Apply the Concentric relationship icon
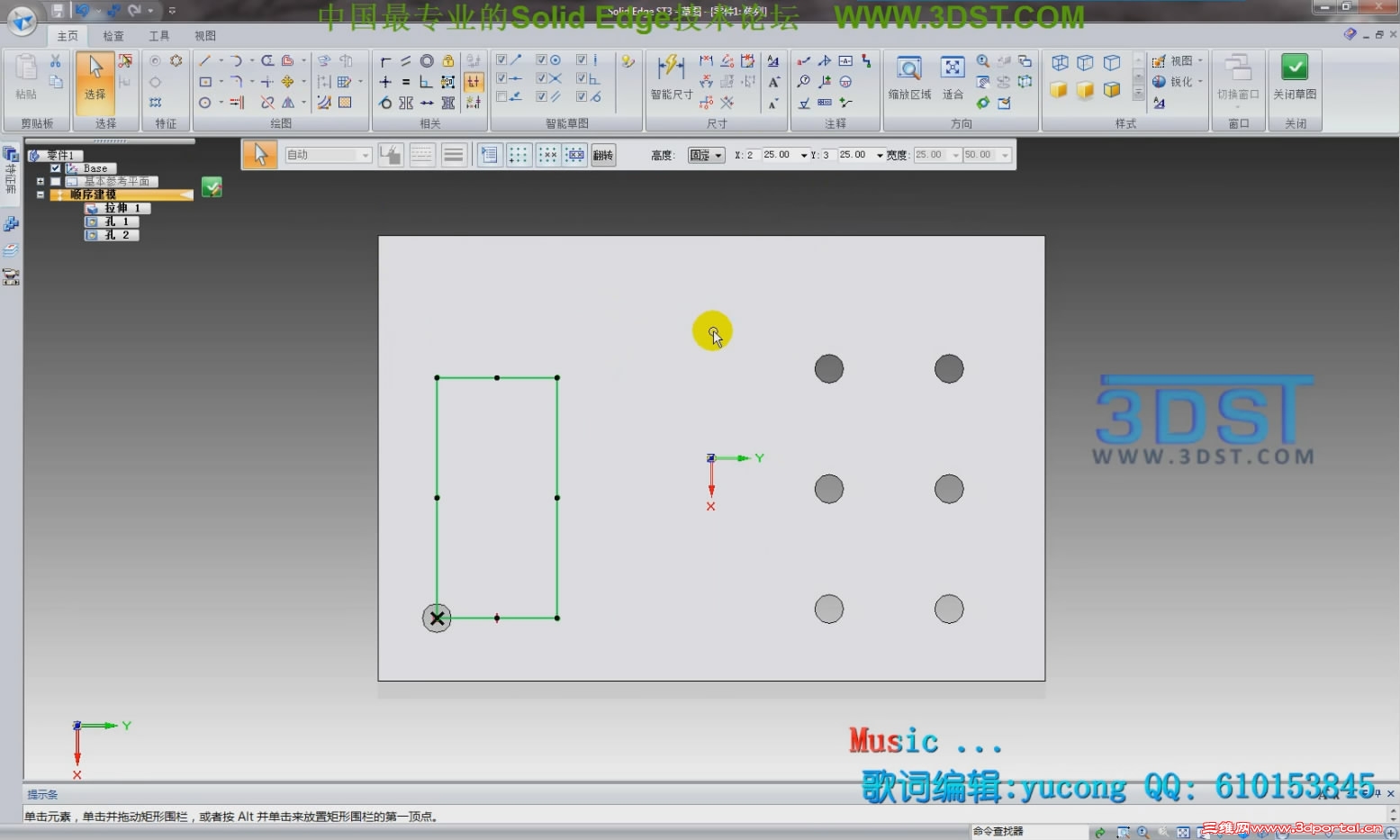This screenshot has width=1400, height=840. point(427,60)
